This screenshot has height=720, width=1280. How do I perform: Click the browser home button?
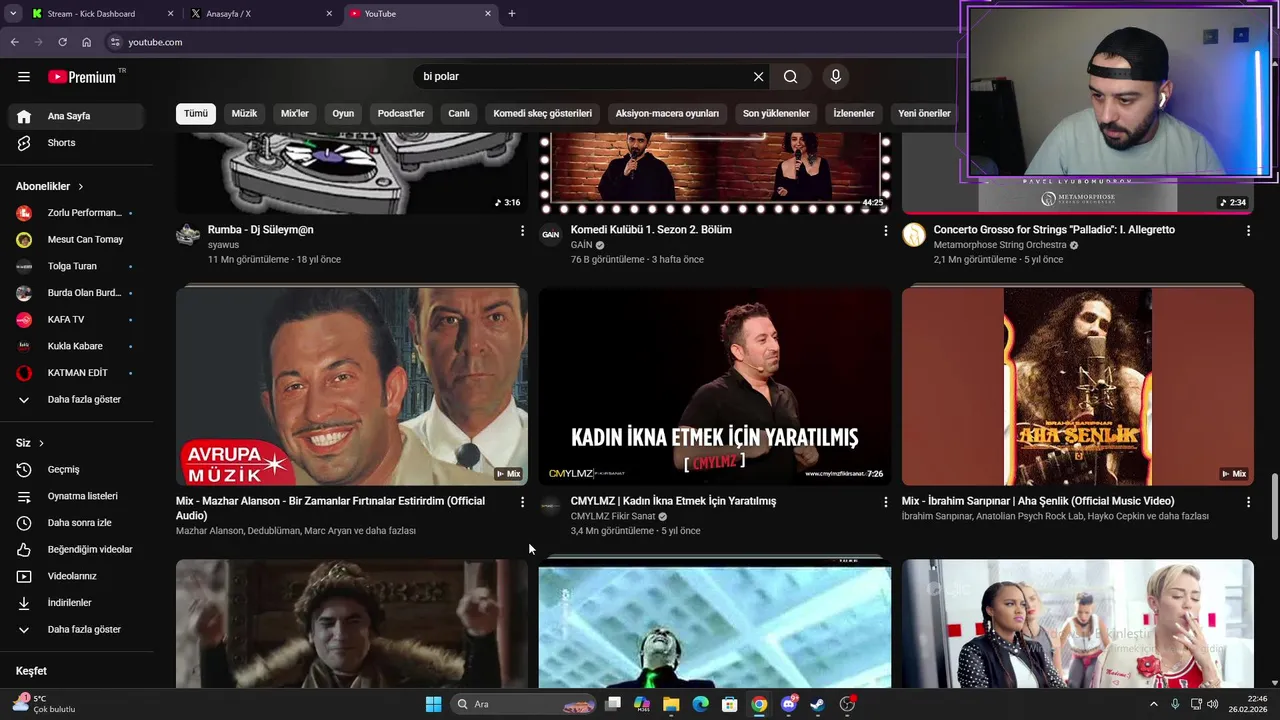click(x=87, y=42)
